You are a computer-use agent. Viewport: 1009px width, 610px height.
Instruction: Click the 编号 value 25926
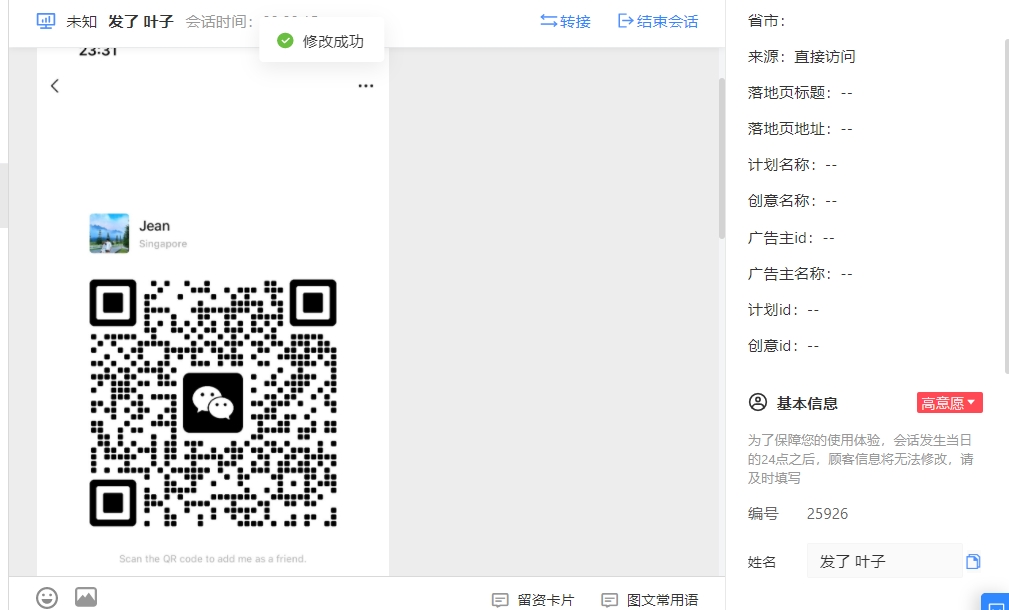pyautogui.click(x=828, y=513)
